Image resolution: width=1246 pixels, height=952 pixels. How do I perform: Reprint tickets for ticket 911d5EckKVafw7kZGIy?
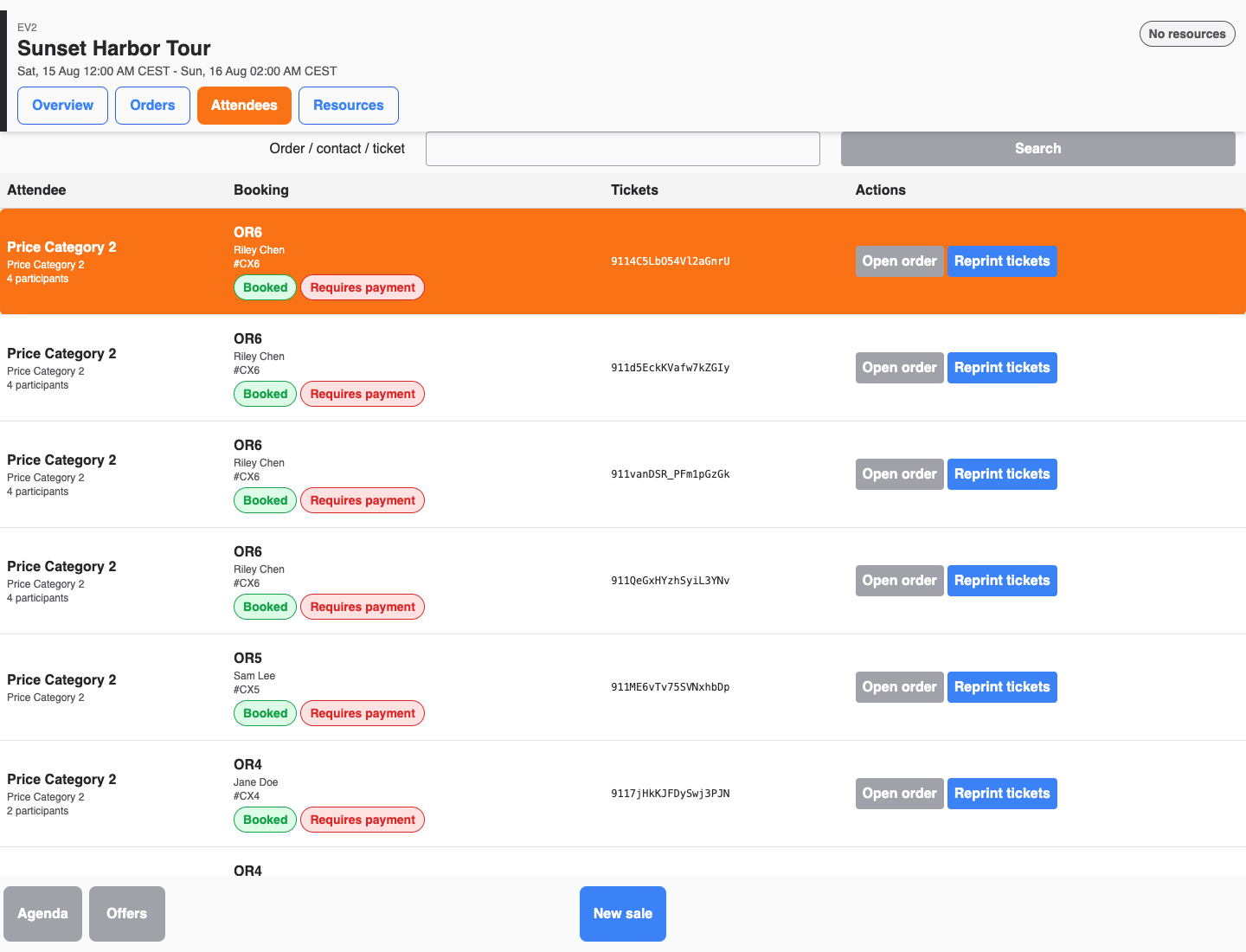tap(1002, 368)
